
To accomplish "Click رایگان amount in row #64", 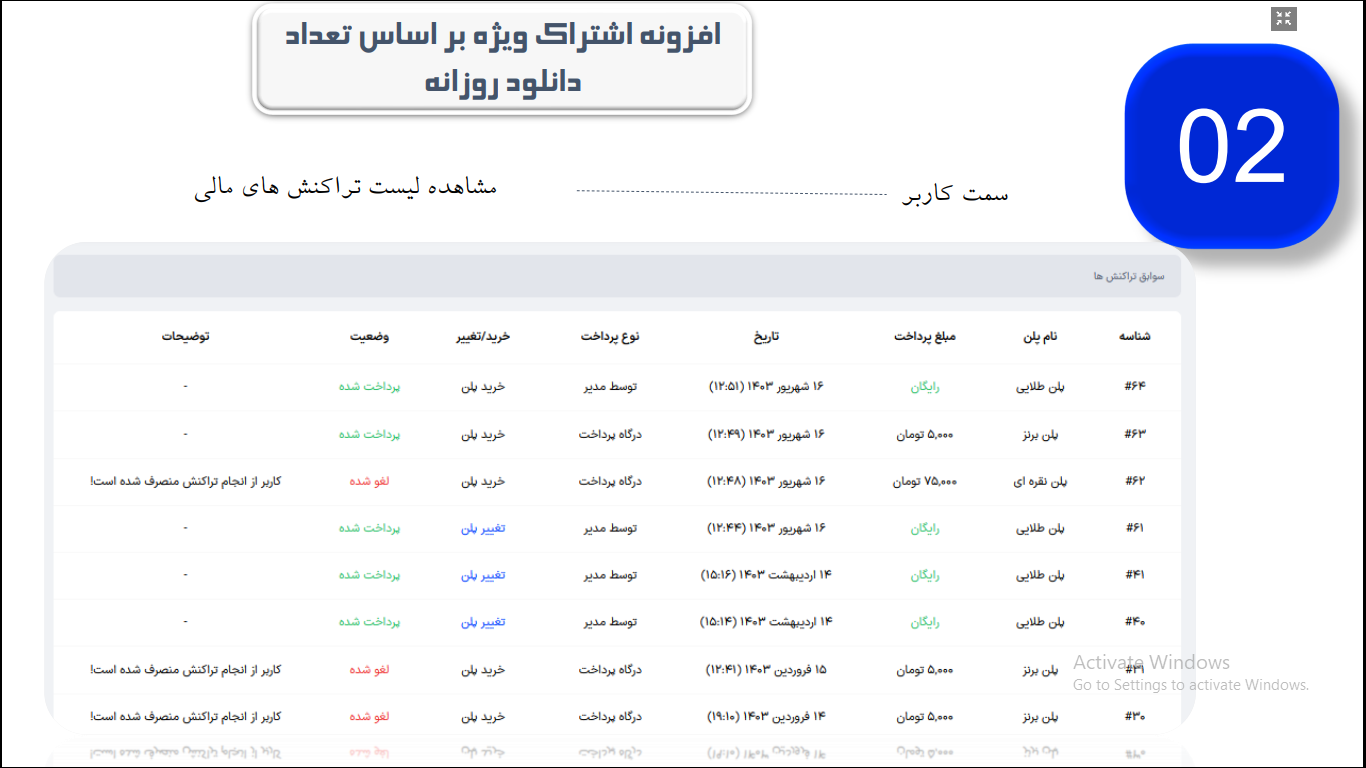I will coord(925,387).
